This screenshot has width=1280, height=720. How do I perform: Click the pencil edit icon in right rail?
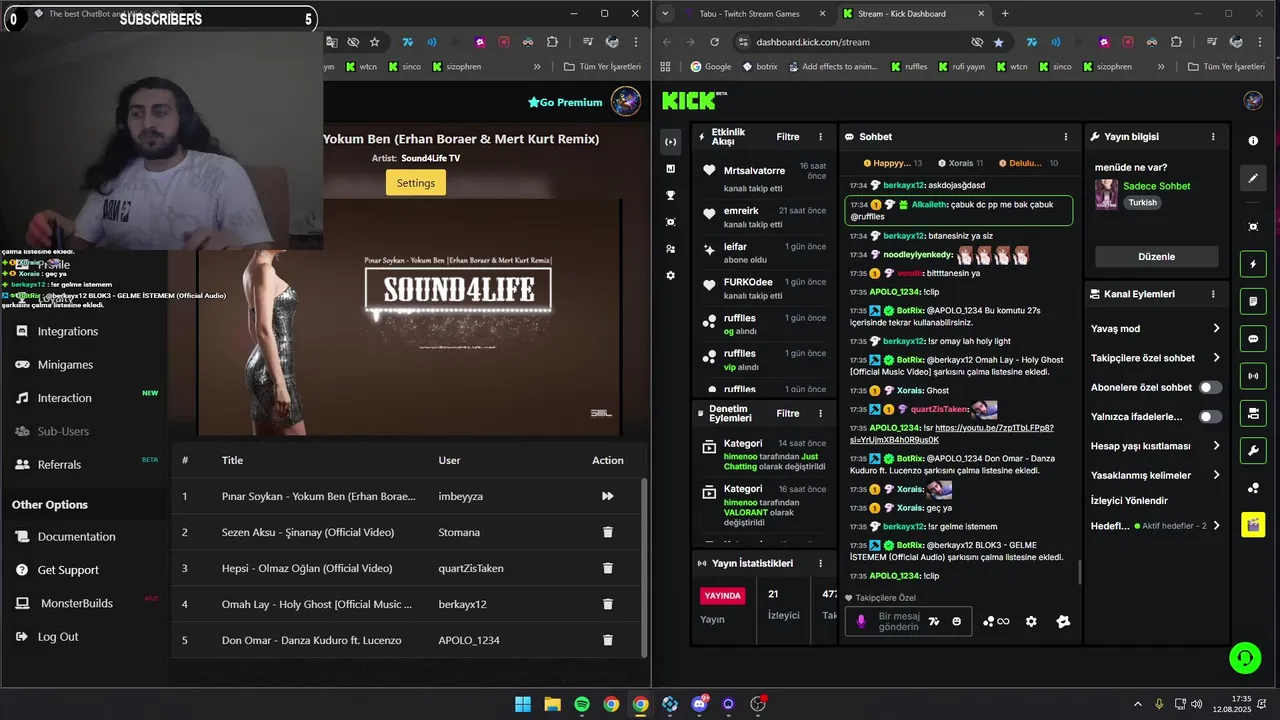coord(1253,178)
